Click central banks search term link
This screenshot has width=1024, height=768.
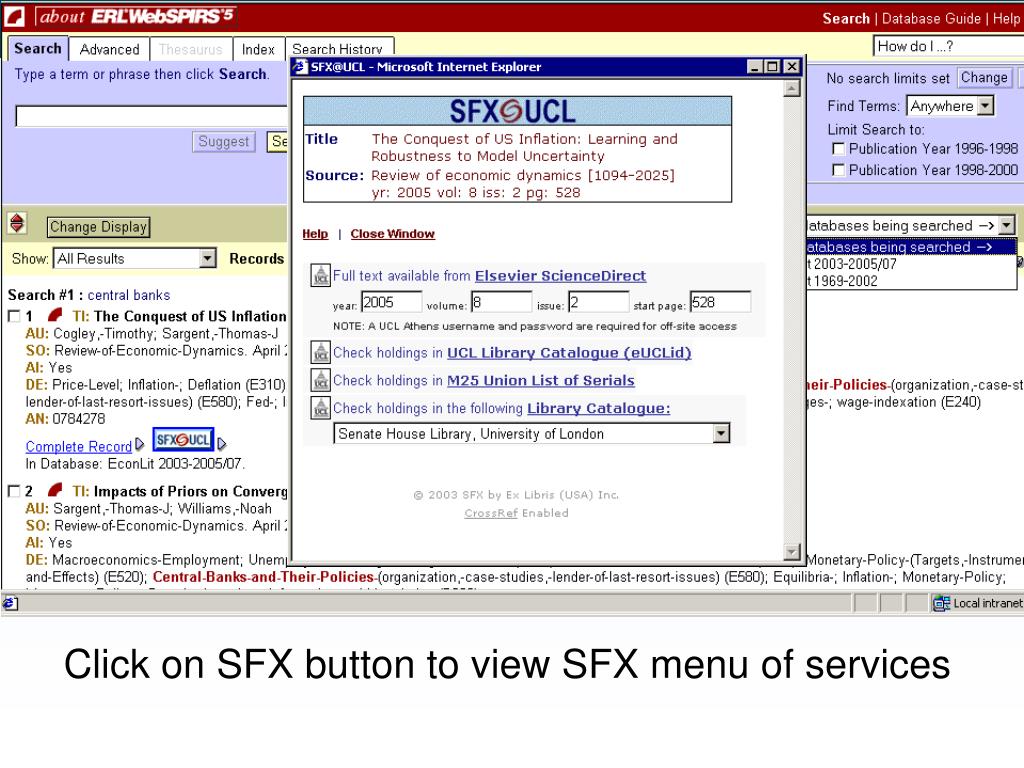click(129, 295)
